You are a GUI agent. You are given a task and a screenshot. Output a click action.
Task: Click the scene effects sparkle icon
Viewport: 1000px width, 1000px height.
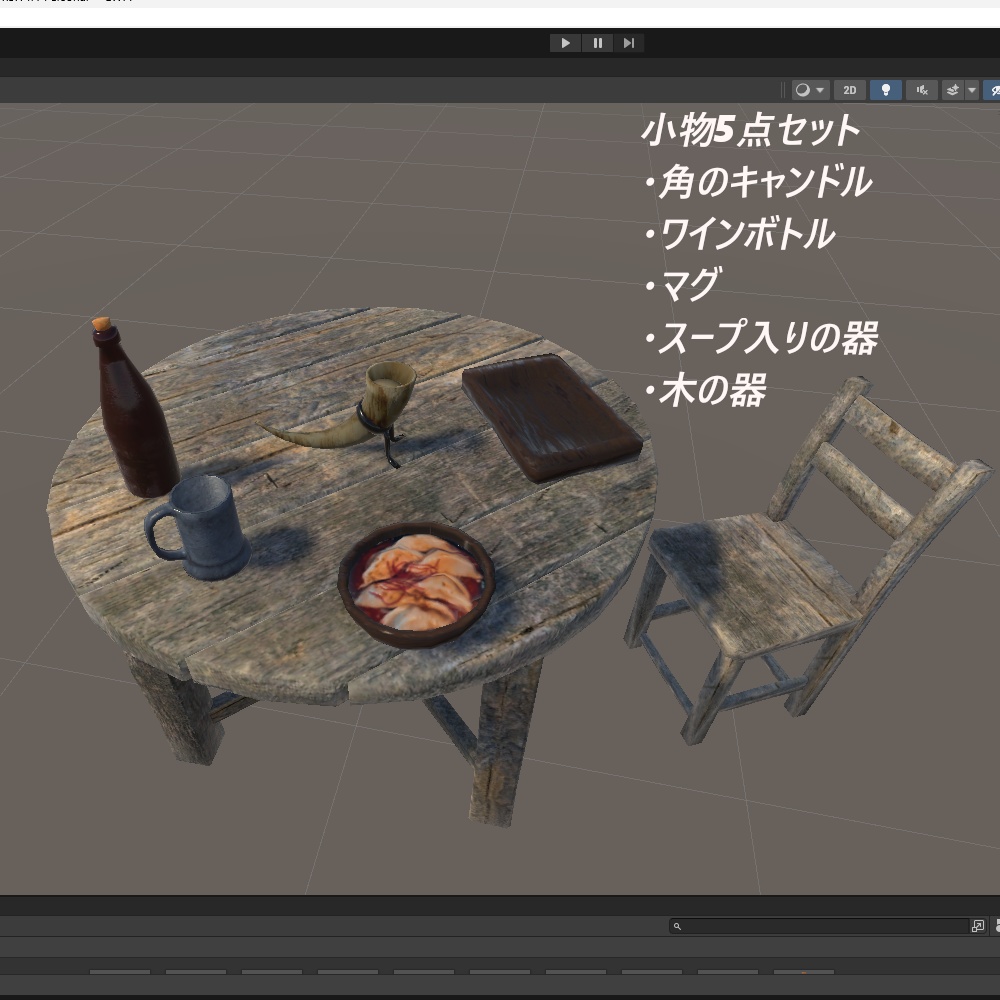pyautogui.click(x=952, y=90)
